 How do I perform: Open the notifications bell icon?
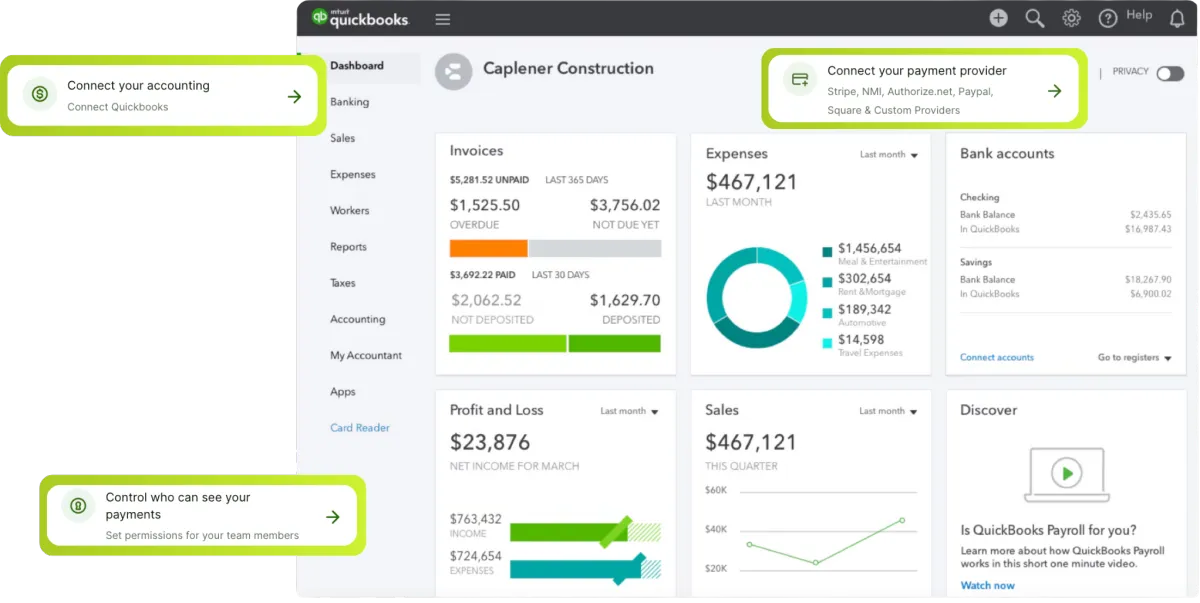click(x=1177, y=18)
